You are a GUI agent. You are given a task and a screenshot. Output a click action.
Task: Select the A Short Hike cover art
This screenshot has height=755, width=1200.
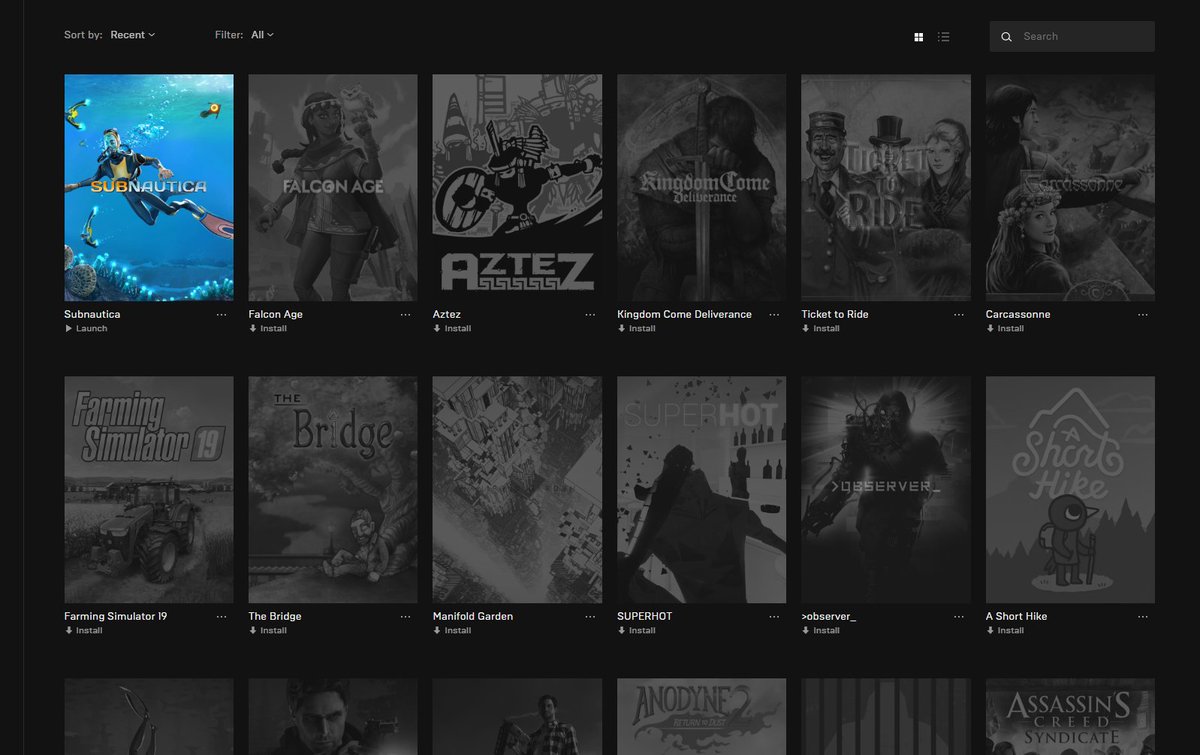(x=1070, y=489)
